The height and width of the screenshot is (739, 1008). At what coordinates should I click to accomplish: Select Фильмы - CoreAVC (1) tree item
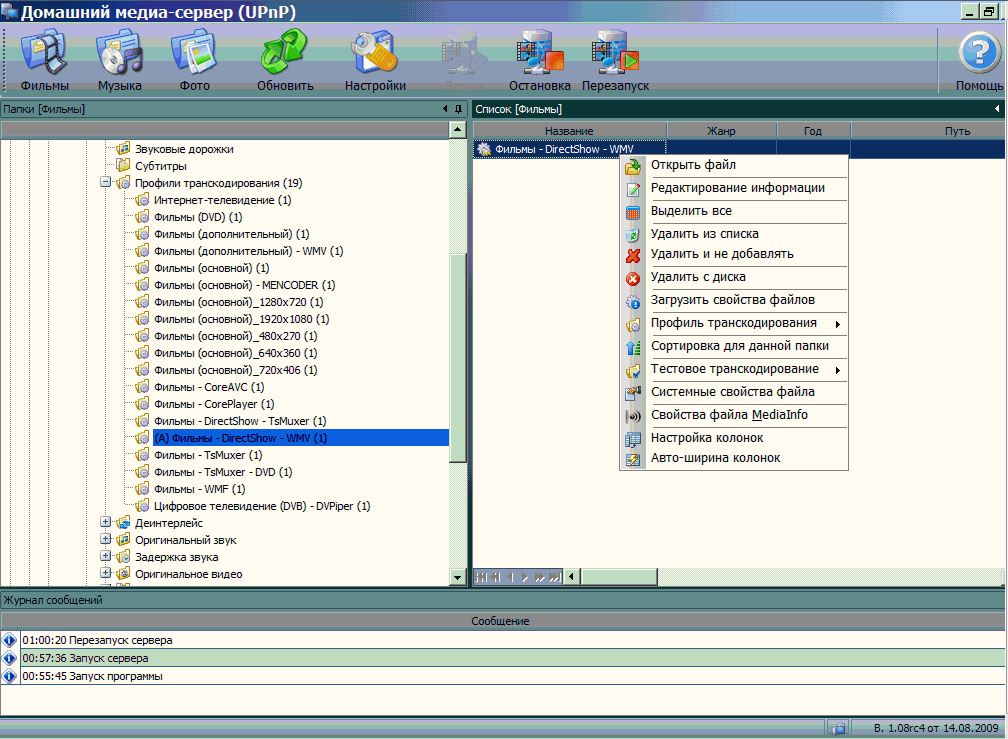coord(209,387)
